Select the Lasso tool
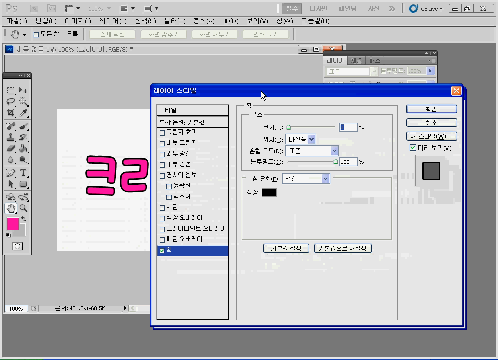Viewport: 498px width, 360px height. 10,101
